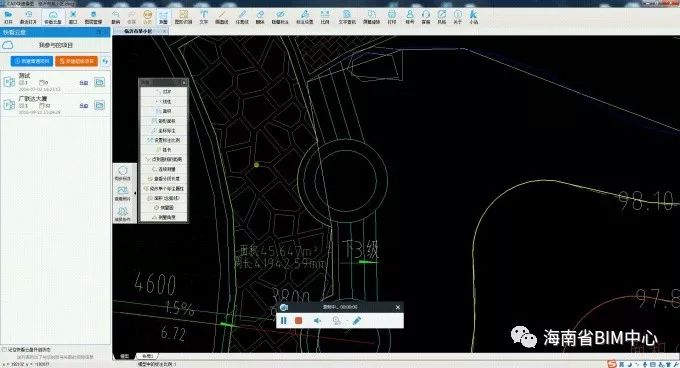This screenshot has width=680, height=368.
Task: Click the 图形识别 shape recognition icon
Action: pyautogui.click(x=183, y=17)
